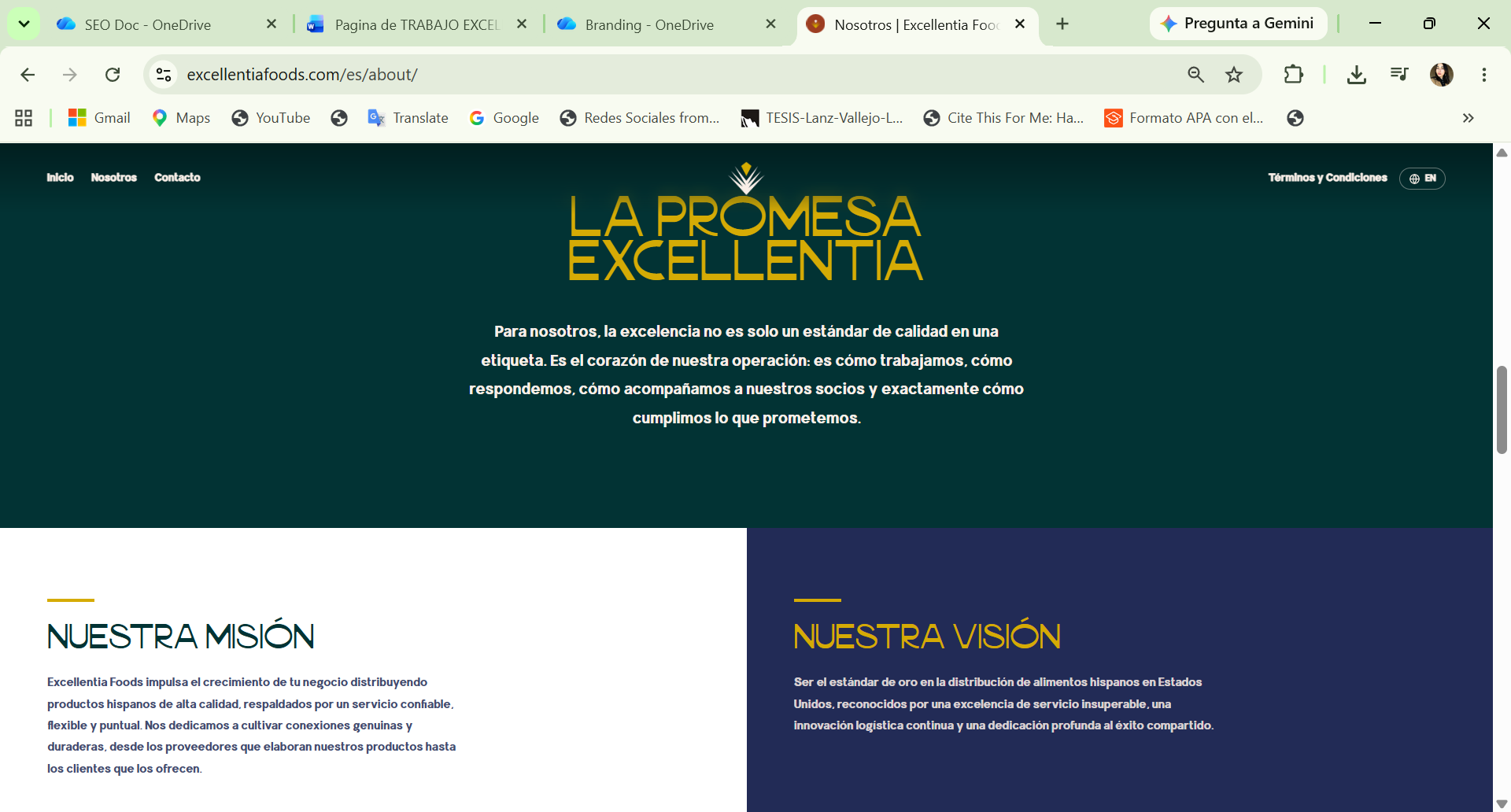Close the SEO Doc - OneDrive tab
This screenshot has height=812, width=1511.
[x=272, y=24]
